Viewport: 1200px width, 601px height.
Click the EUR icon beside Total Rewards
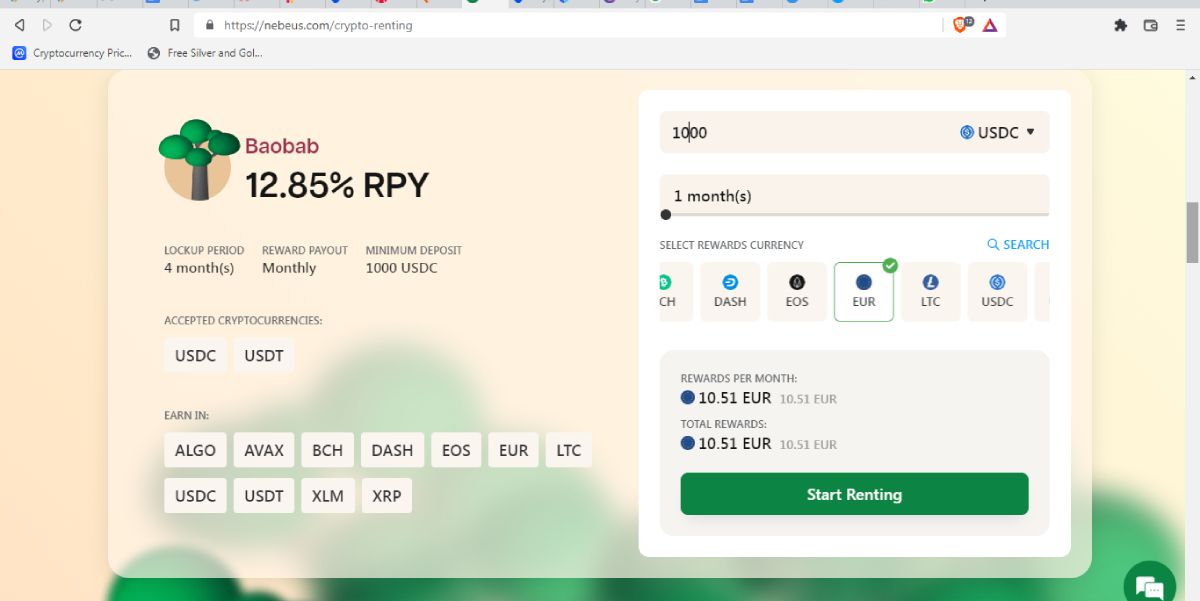pyautogui.click(x=687, y=443)
